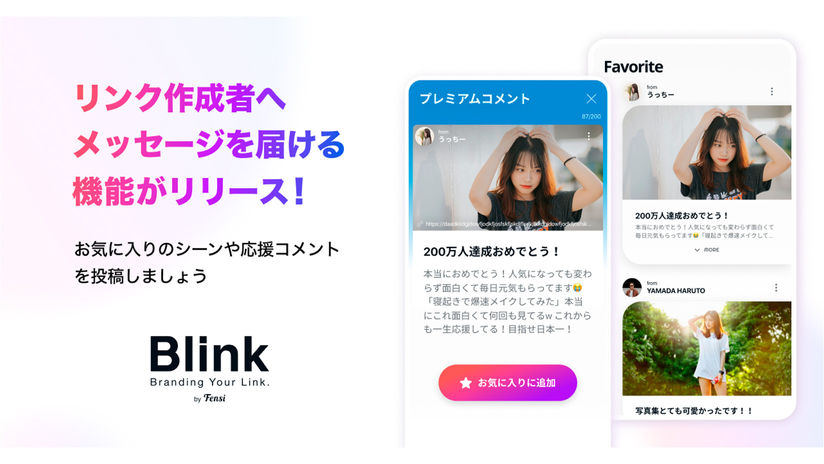Click YAMADA HARUTO profile avatar
The width and height of the screenshot is (824, 464).
click(x=632, y=287)
